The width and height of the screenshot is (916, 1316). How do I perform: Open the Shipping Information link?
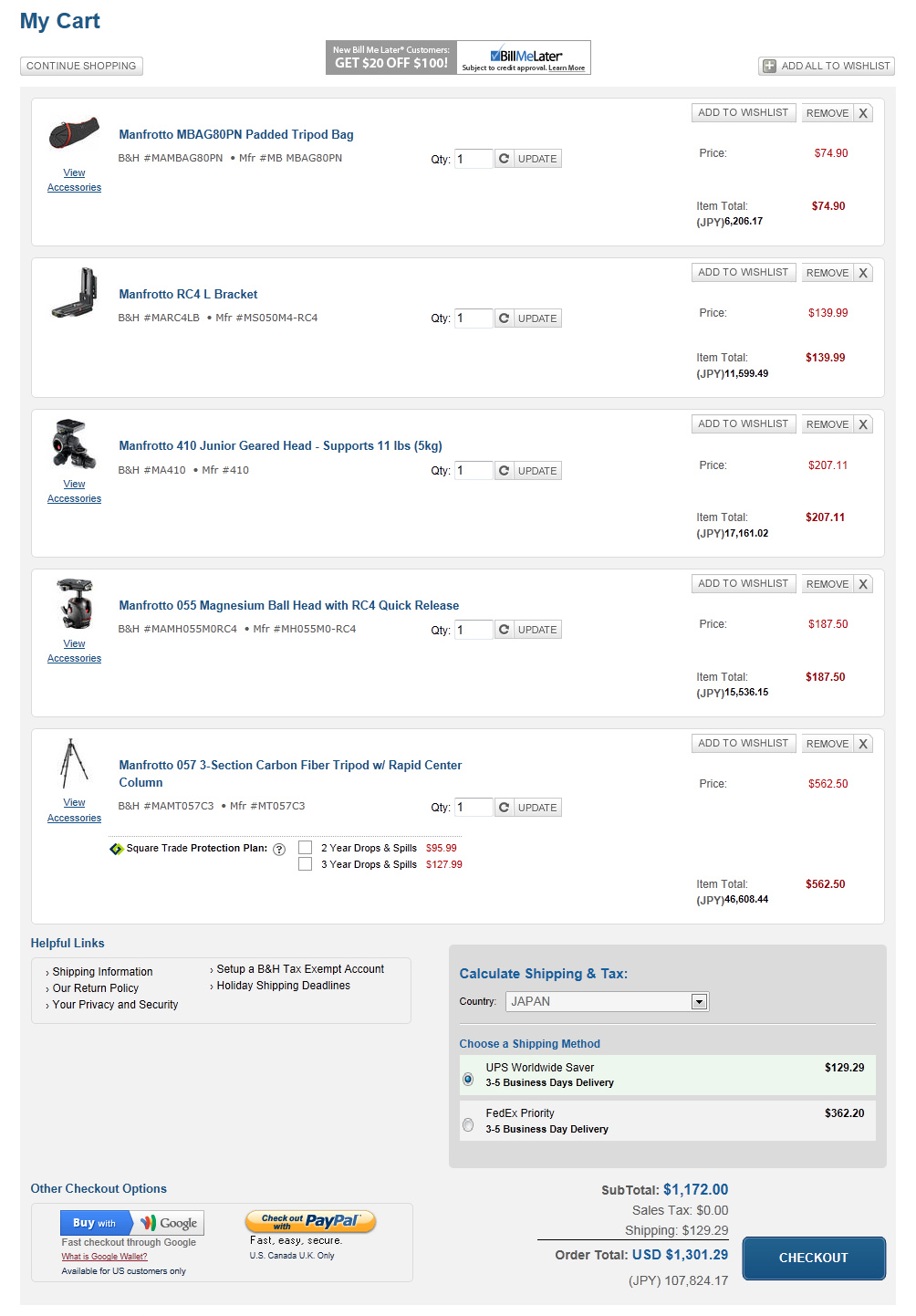point(102,972)
